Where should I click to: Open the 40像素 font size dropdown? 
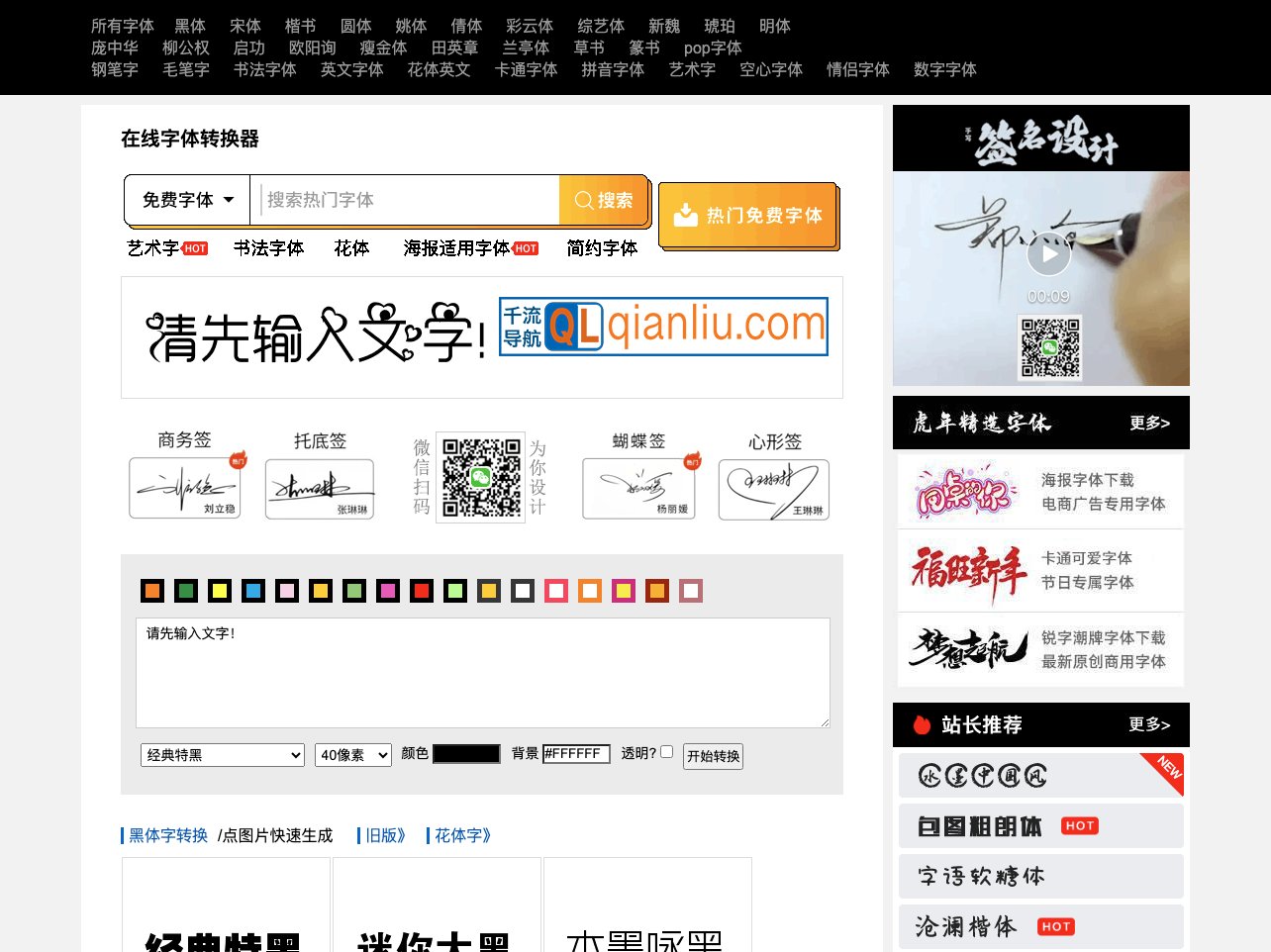pos(352,754)
